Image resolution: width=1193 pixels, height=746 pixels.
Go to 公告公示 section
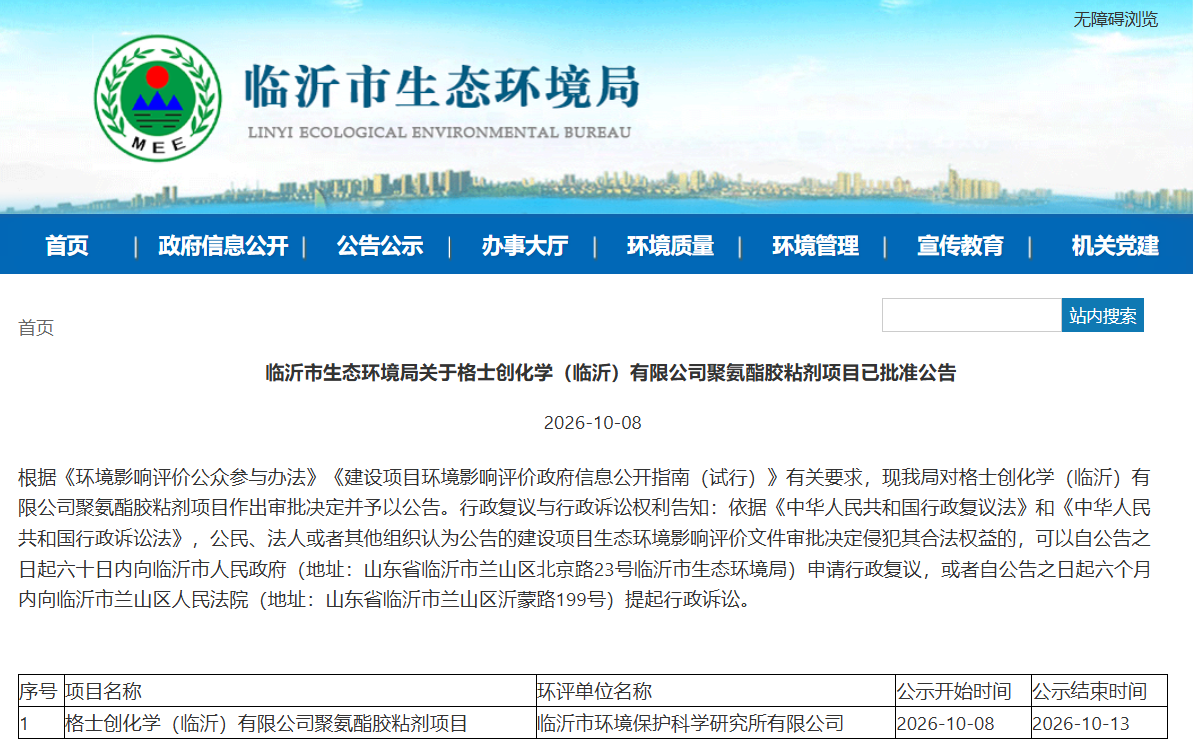coord(380,246)
